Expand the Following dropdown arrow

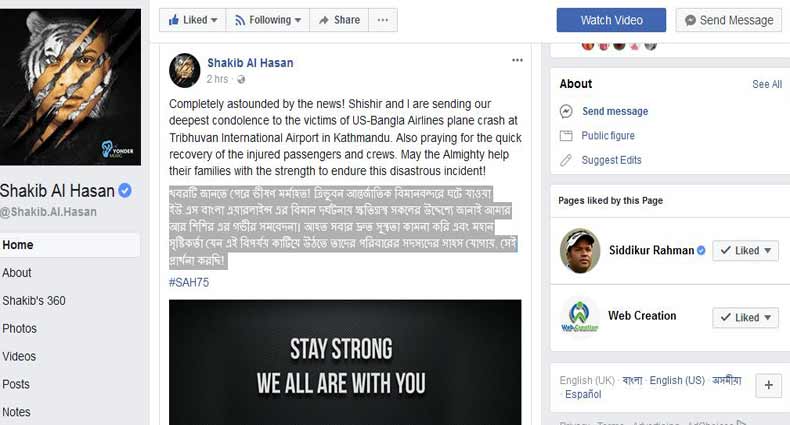298,20
